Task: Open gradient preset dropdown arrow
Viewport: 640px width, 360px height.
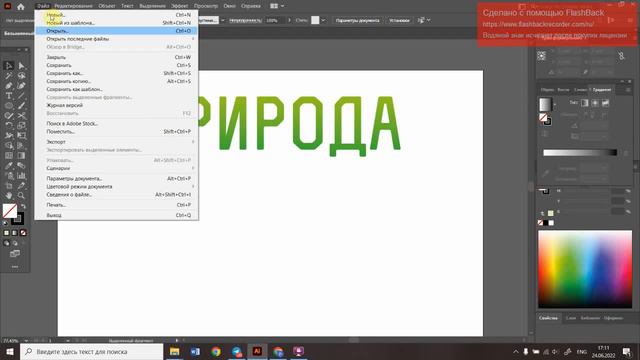Action: coord(554,105)
